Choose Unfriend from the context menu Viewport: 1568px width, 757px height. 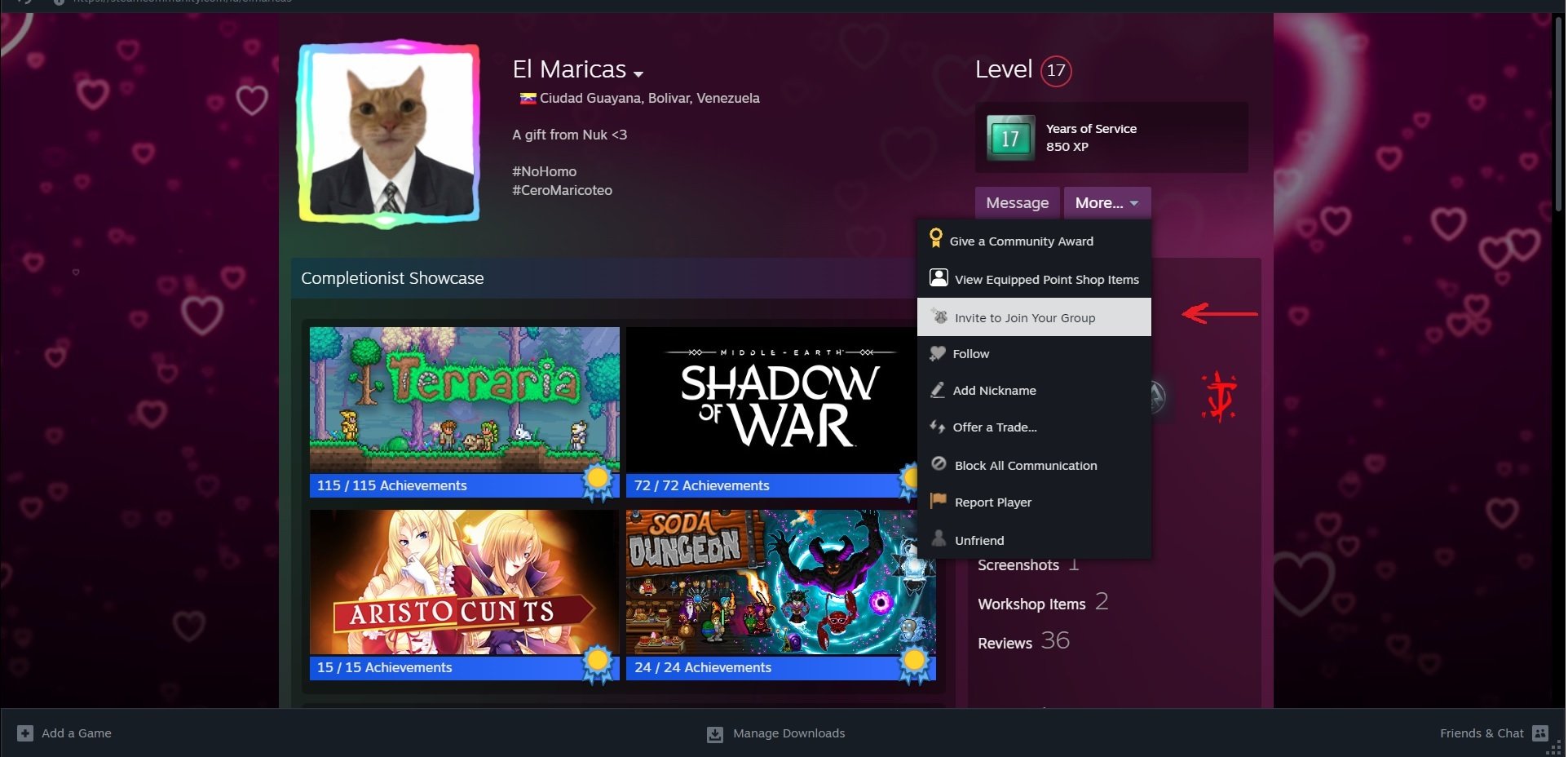click(978, 540)
